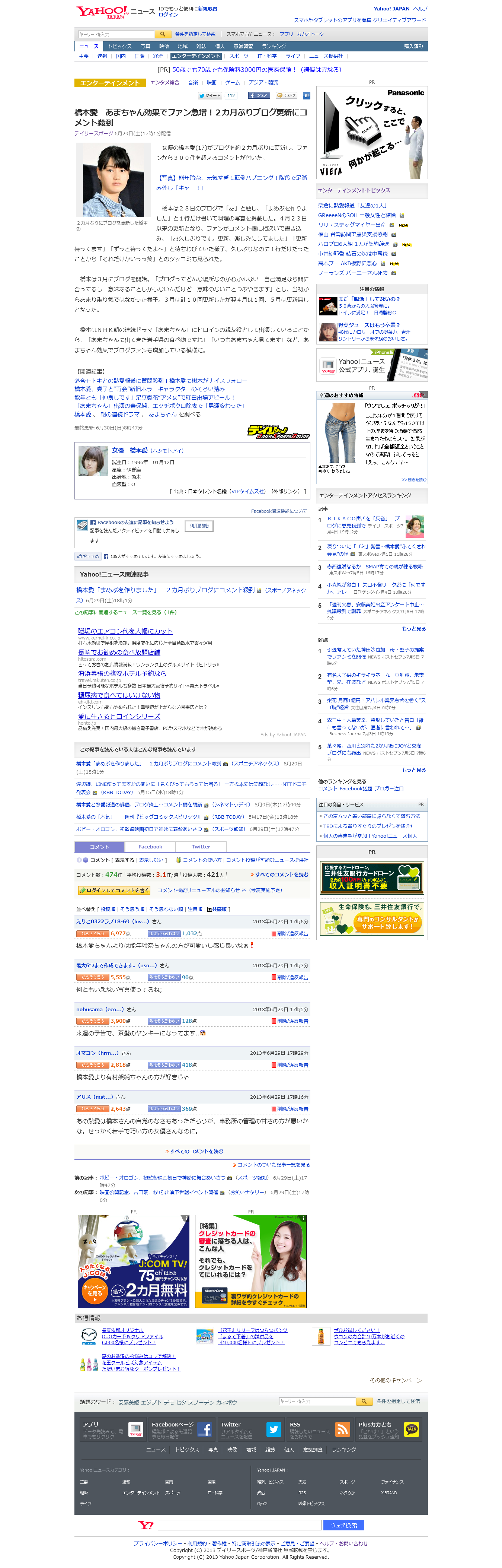Click the footer keyword search magnifier button
The height and width of the screenshot is (1568, 502).
(364, 1401)
